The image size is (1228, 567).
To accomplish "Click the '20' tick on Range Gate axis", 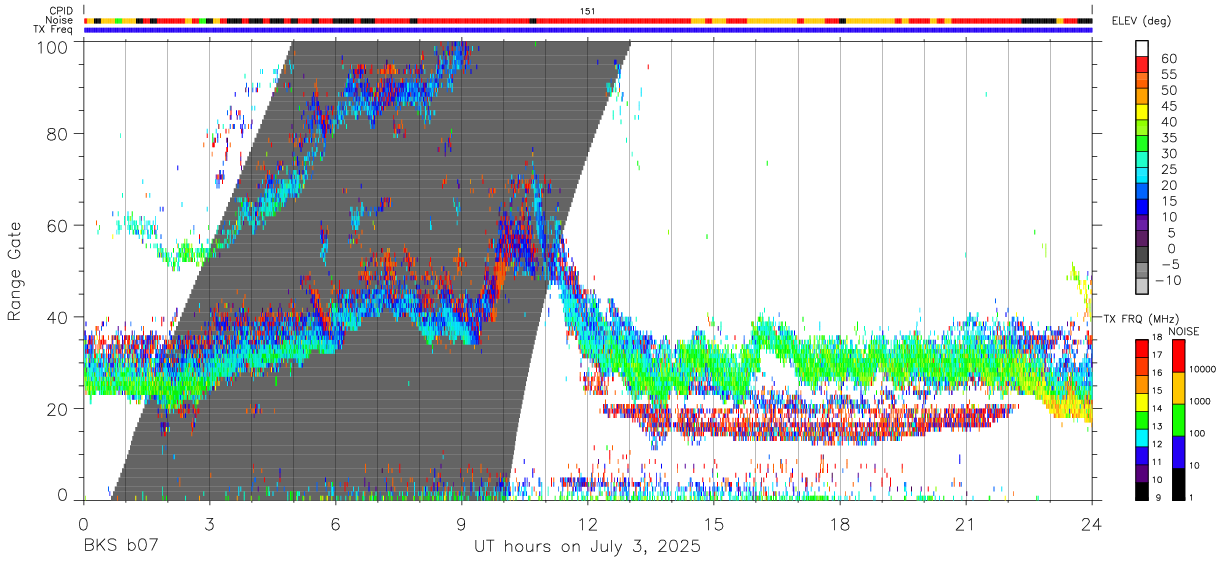I will [x=59, y=409].
